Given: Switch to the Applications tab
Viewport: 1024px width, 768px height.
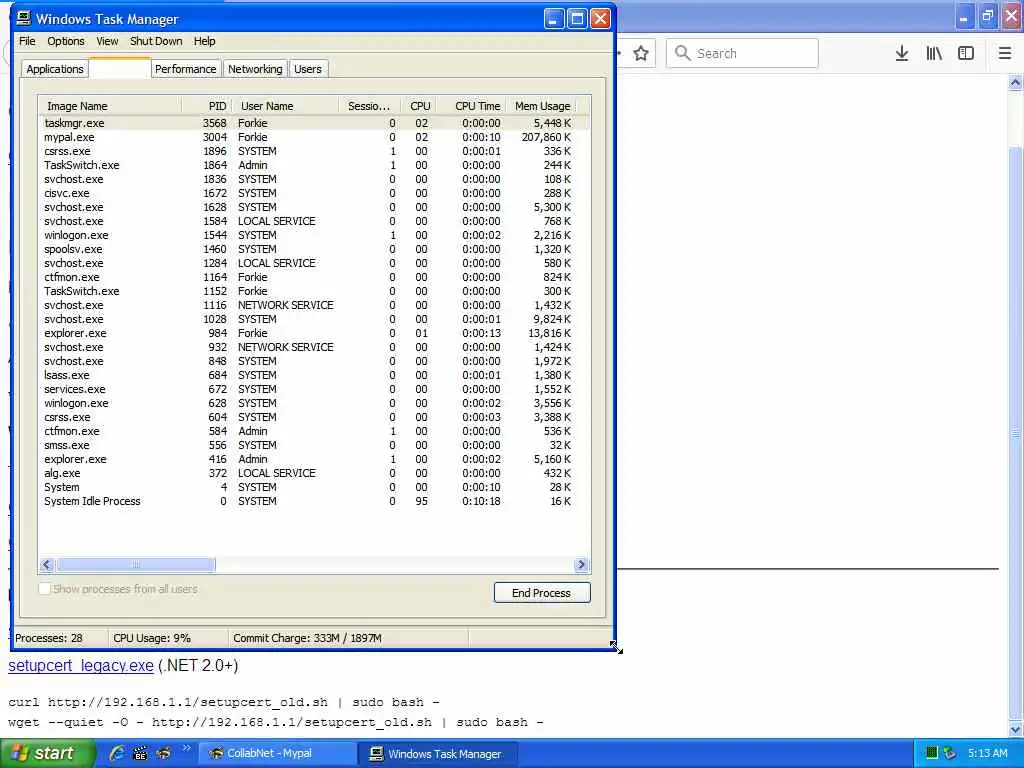Looking at the screenshot, I should click(55, 69).
